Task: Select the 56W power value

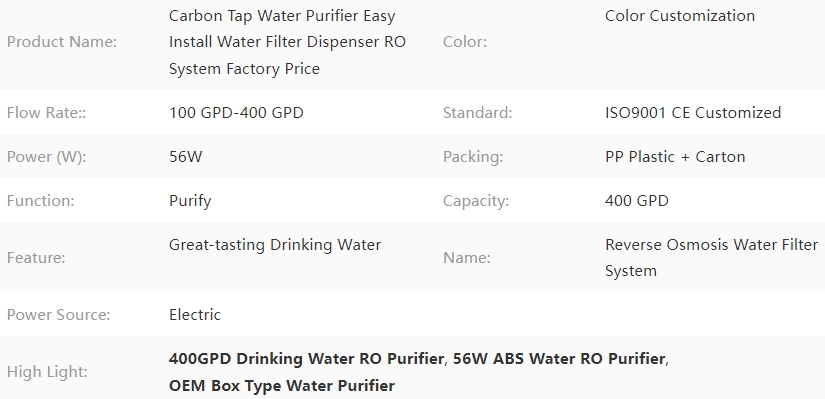Action: point(185,157)
